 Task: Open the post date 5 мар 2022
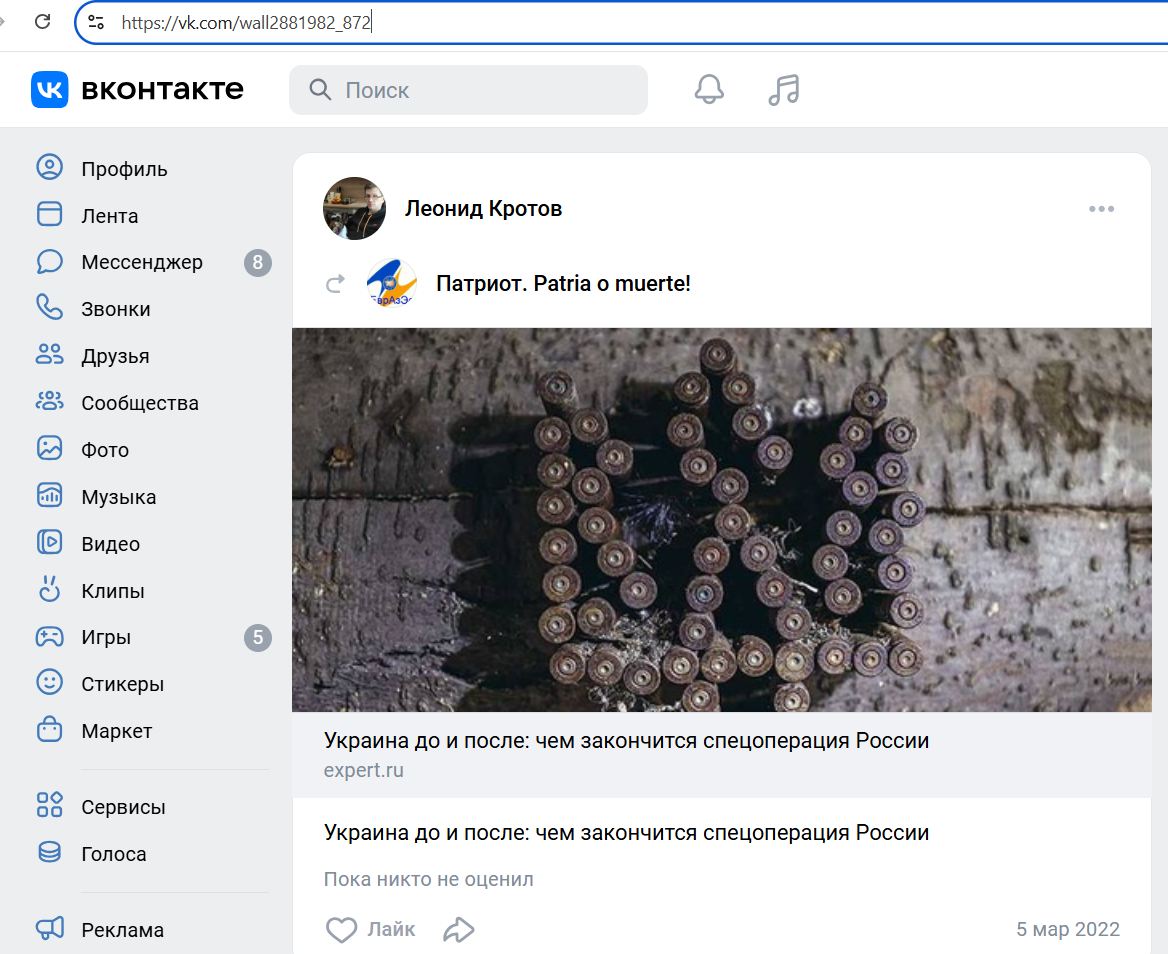[x=1068, y=929]
